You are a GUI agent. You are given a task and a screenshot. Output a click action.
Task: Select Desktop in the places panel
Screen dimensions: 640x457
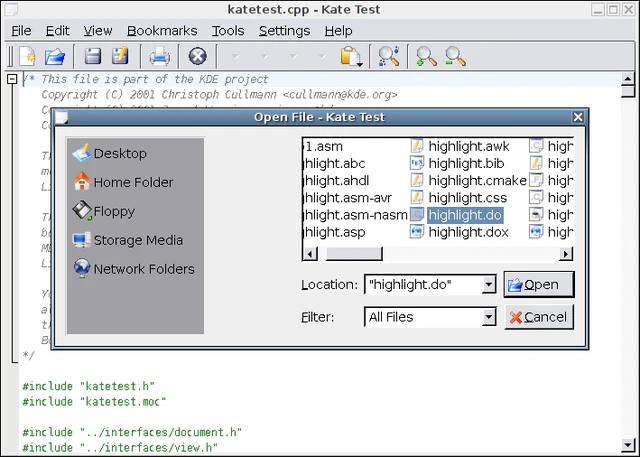110,153
